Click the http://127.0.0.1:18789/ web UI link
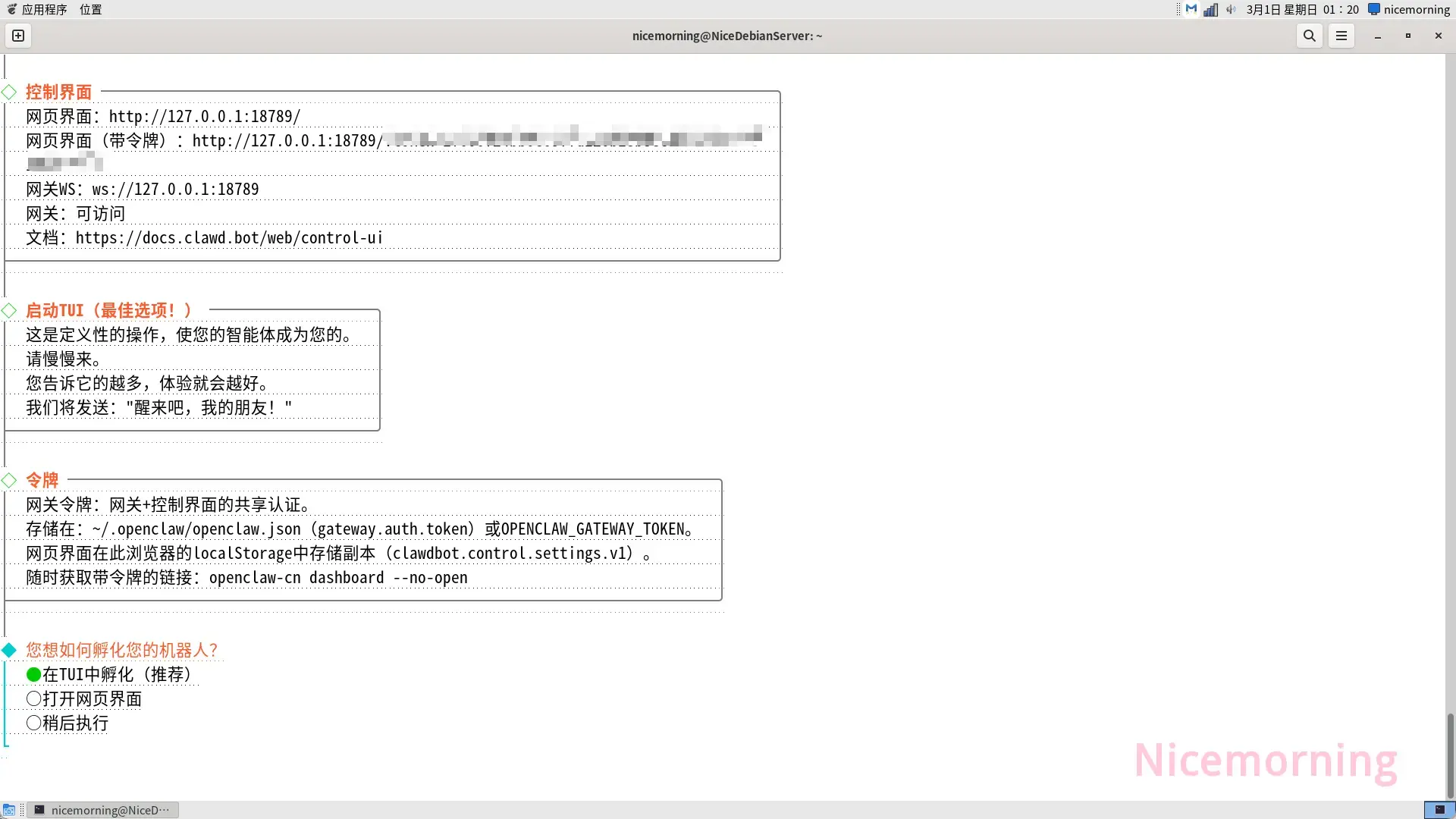 [x=205, y=117]
